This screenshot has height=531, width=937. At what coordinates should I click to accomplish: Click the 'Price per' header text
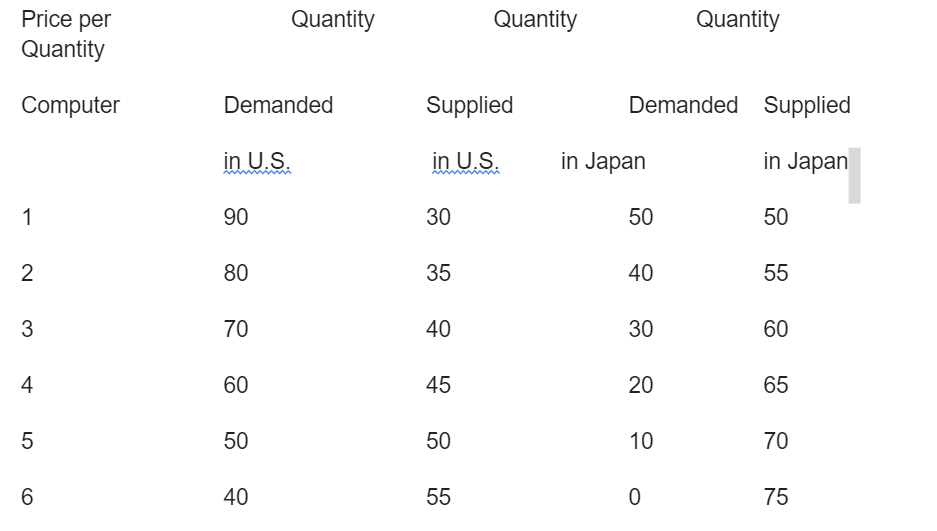[66, 20]
